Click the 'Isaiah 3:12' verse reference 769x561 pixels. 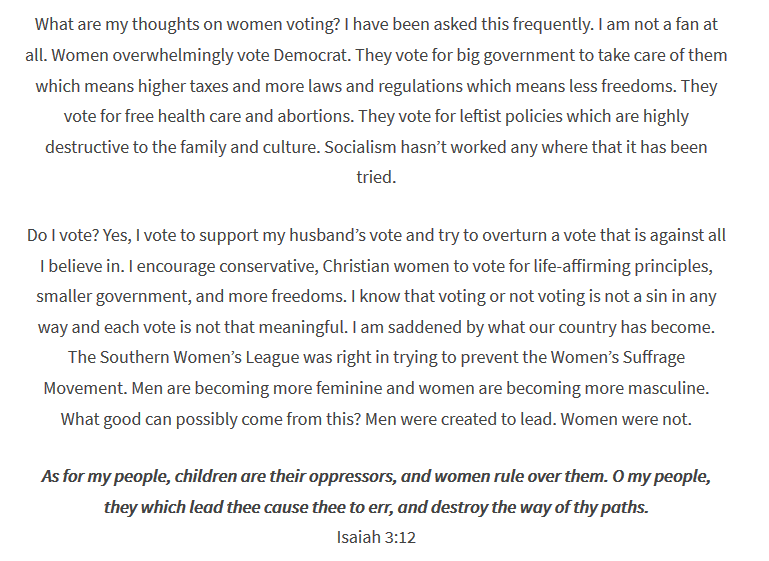376,537
